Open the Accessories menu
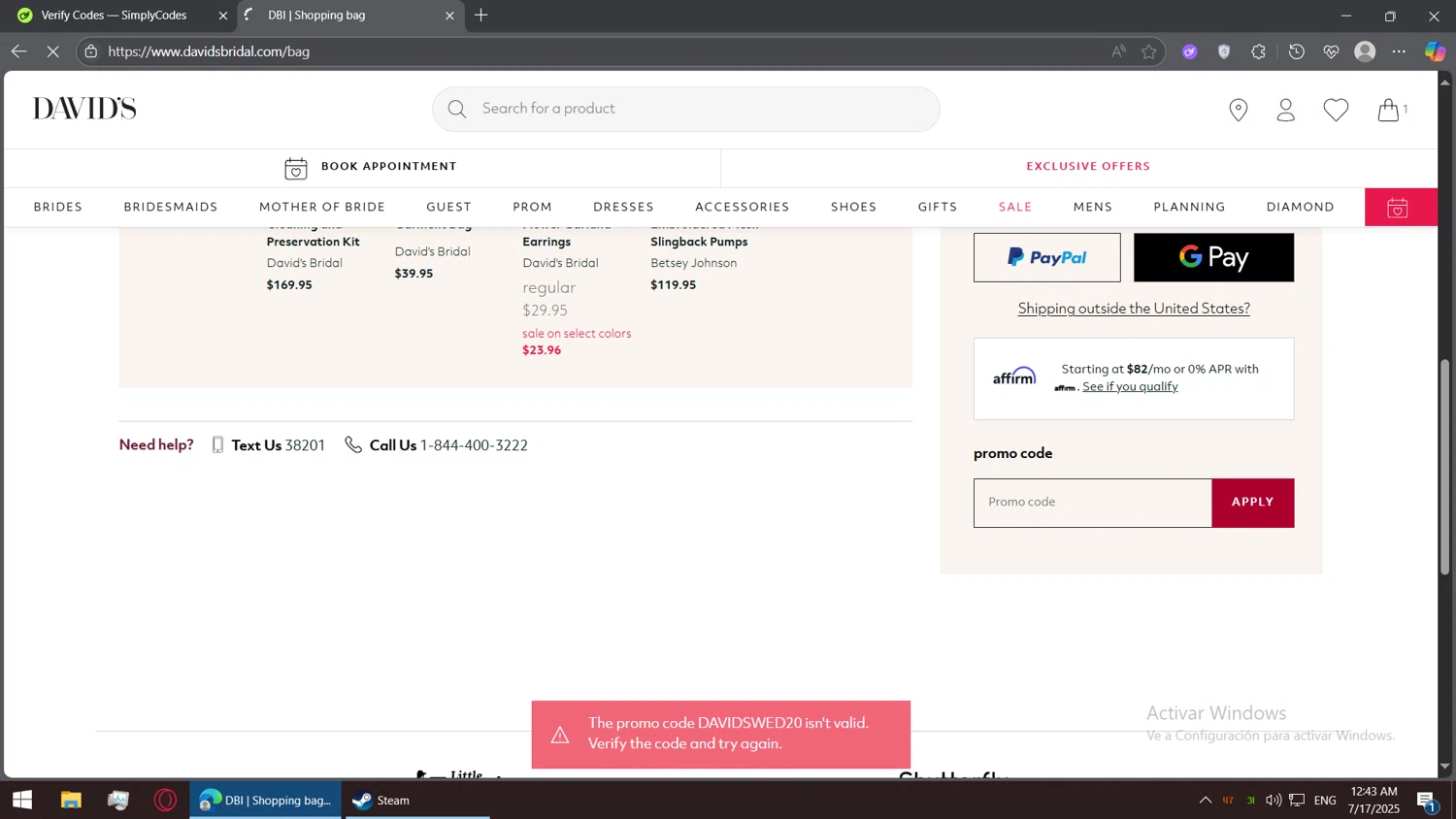The height and width of the screenshot is (819, 1456). (742, 208)
